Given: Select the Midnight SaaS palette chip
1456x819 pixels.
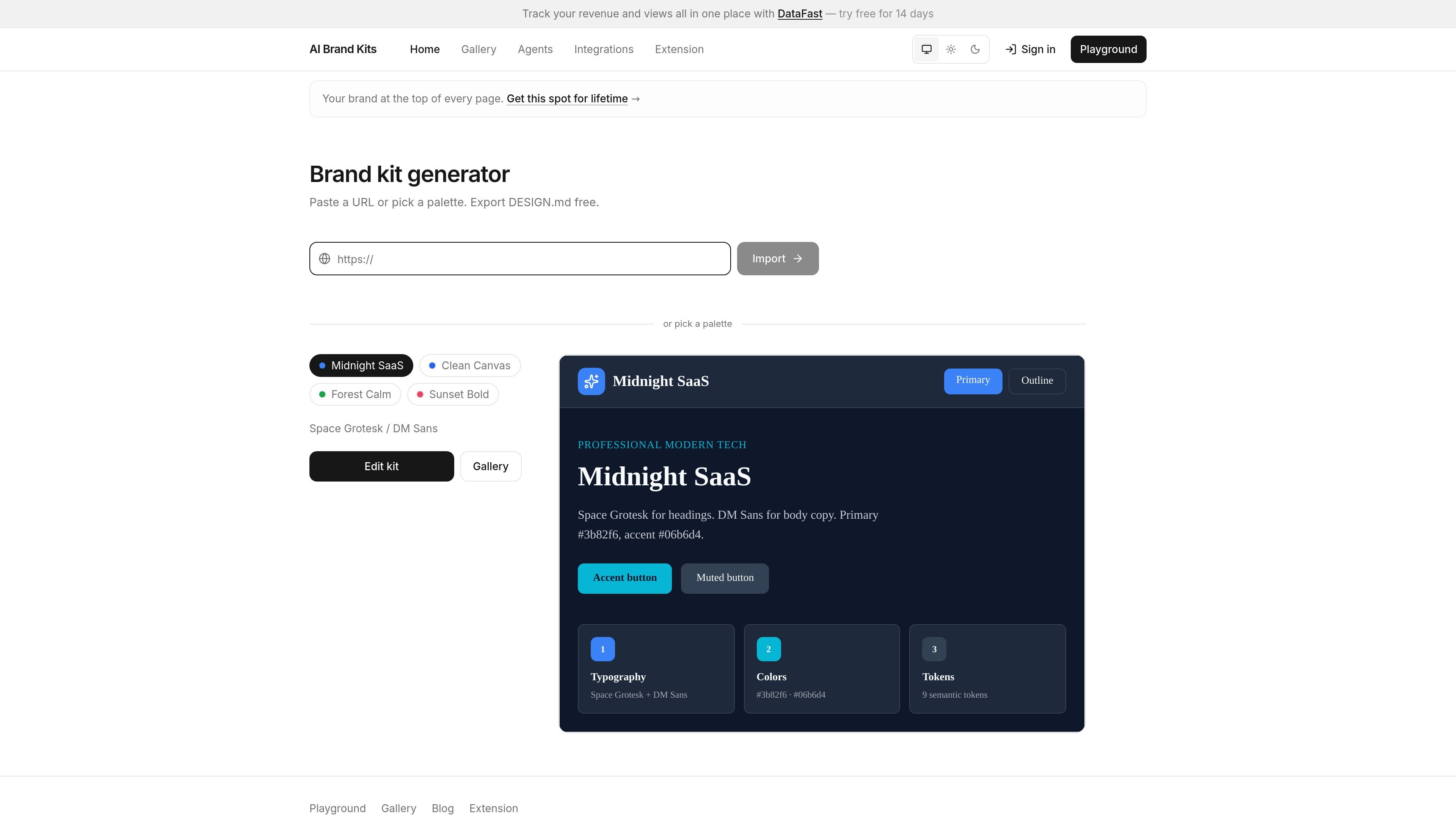Looking at the screenshot, I should [x=361, y=366].
